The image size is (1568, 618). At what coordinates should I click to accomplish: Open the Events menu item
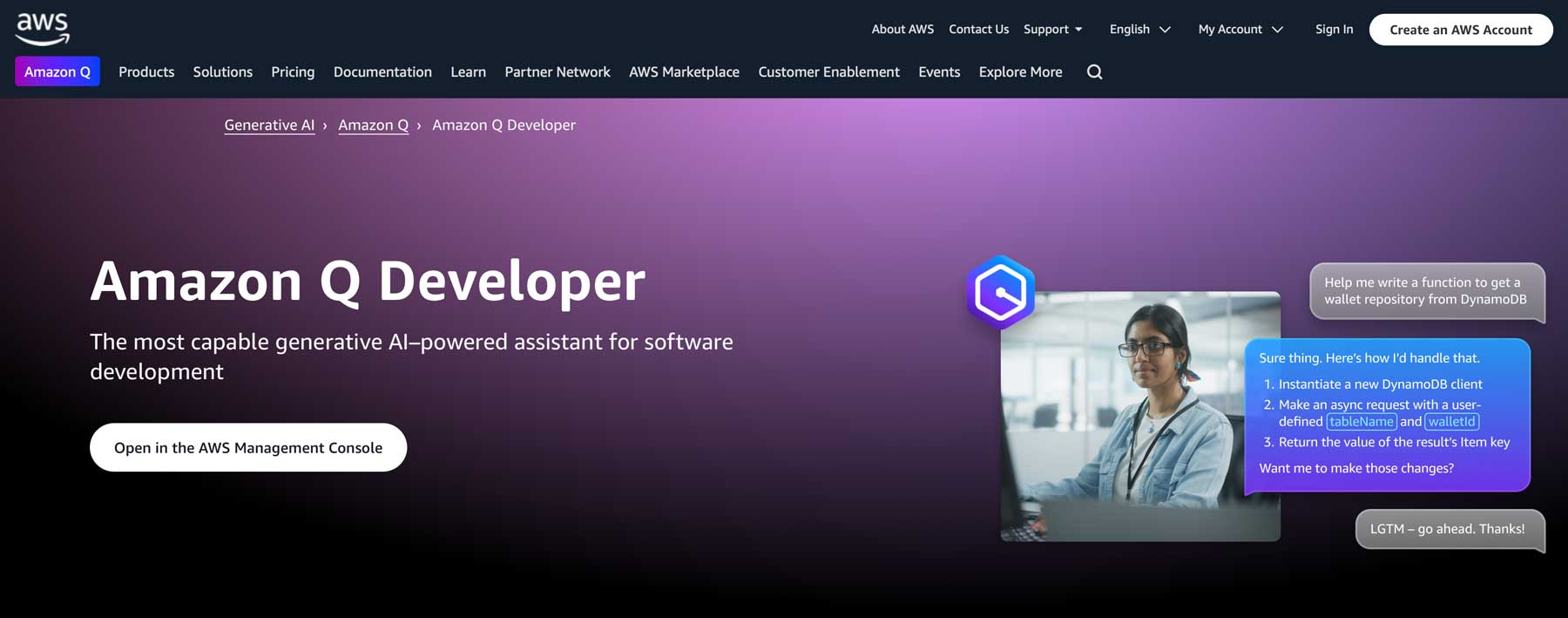pyautogui.click(x=939, y=71)
